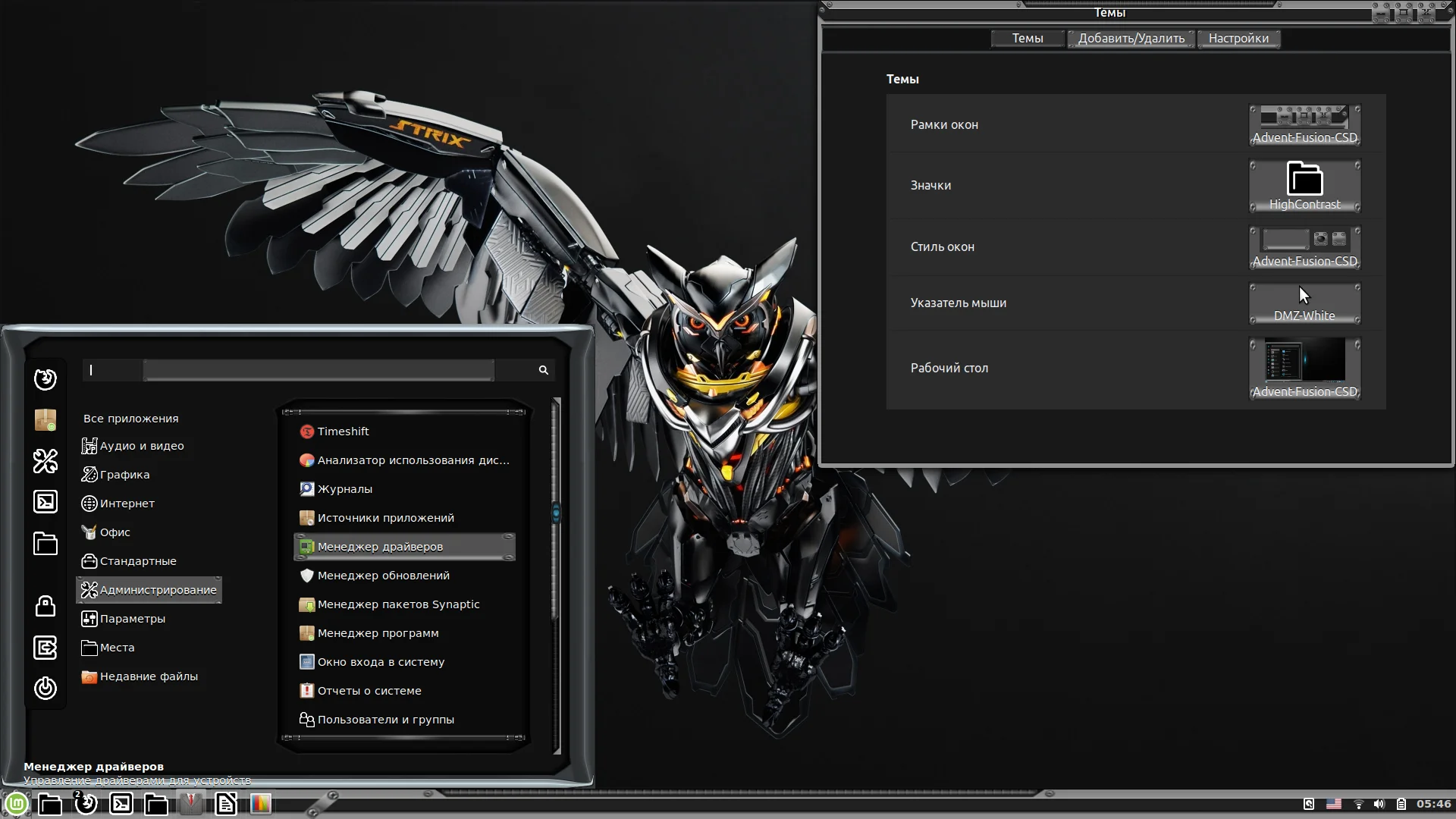
Task: Open the Значки HighContrast icon theme selector
Action: click(1304, 185)
